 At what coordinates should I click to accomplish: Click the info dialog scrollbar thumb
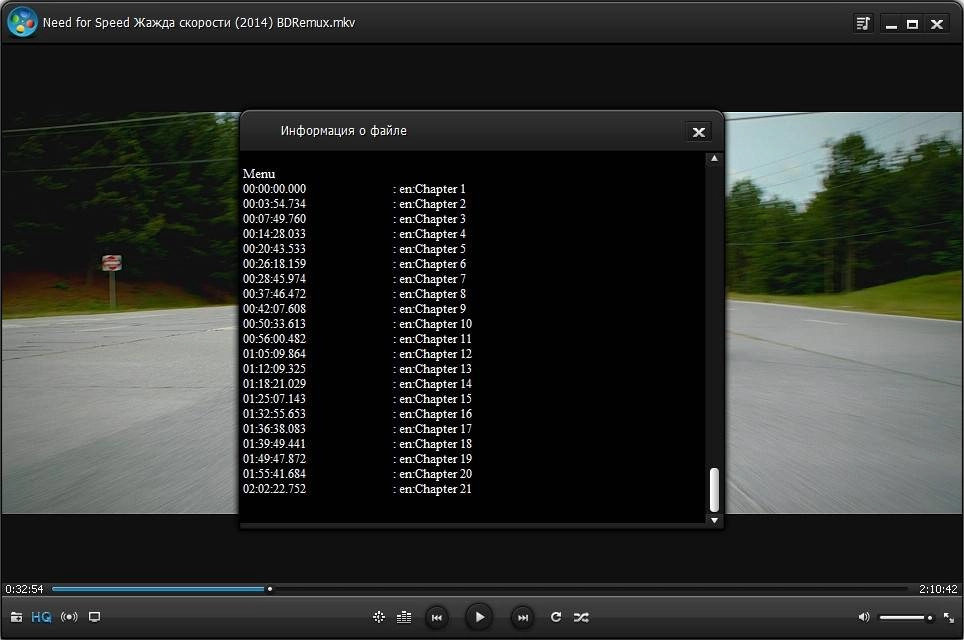[714, 490]
